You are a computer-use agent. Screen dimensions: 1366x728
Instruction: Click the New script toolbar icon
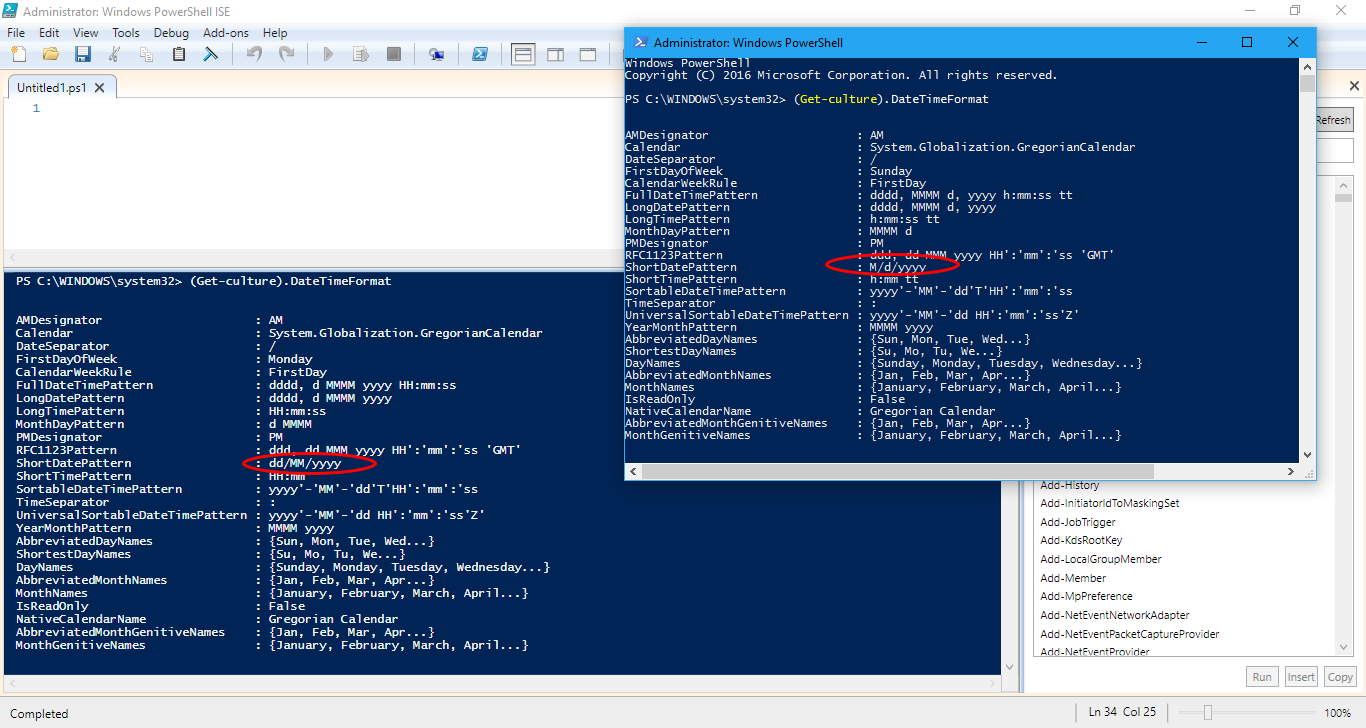pyautogui.click(x=19, y=54)
